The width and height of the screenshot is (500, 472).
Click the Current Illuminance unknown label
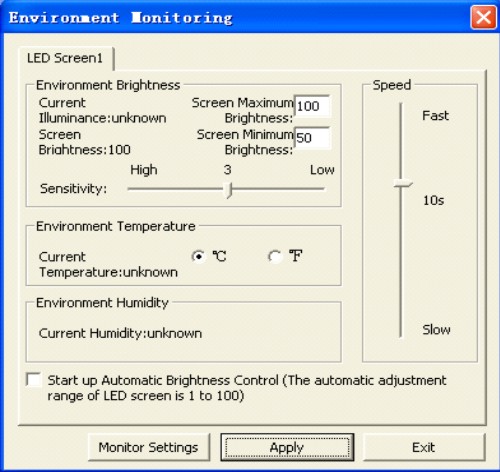(x=102, y=110)
